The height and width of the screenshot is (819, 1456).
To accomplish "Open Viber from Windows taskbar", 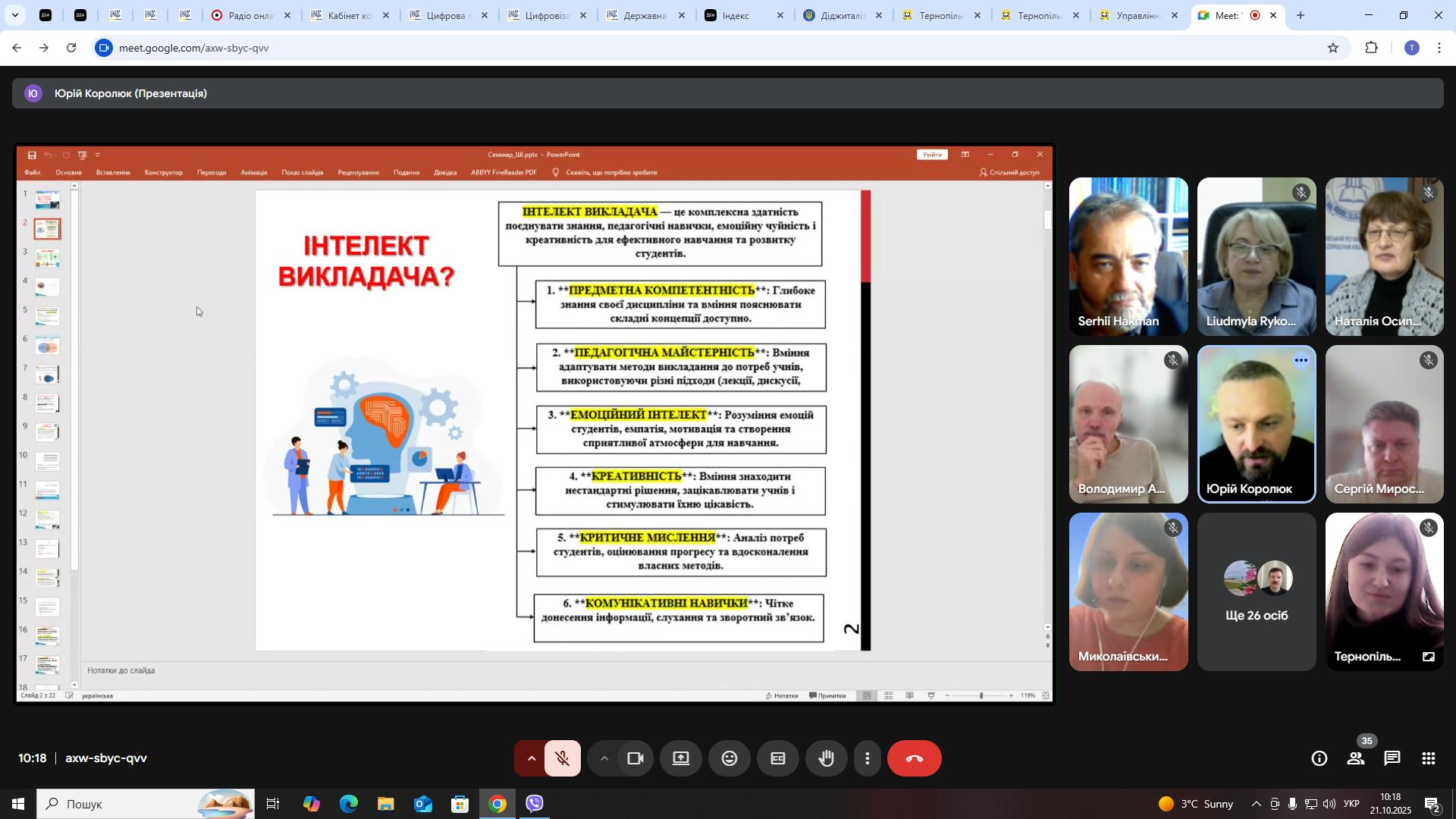I will 535,804.
